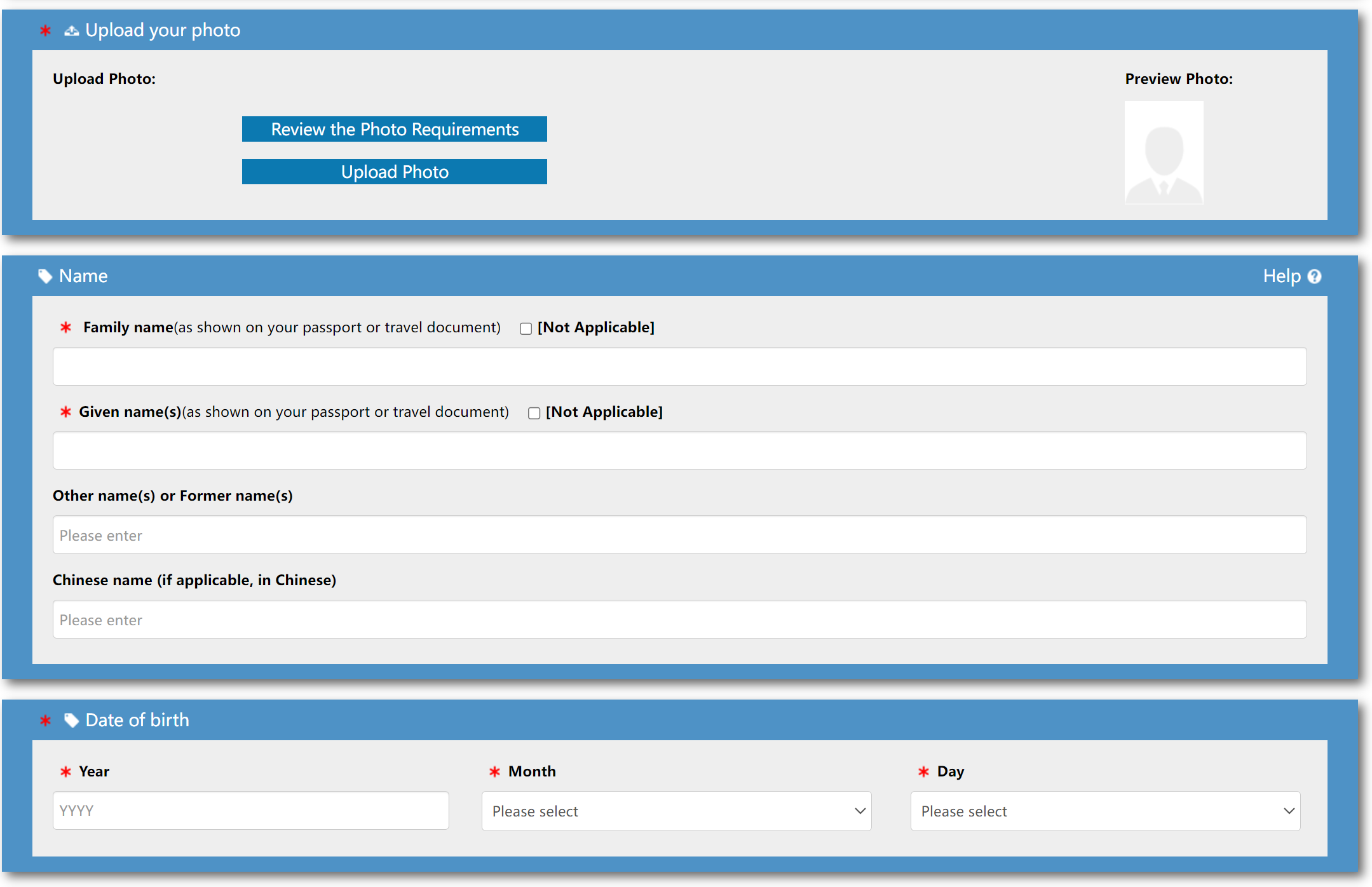Click the Chinese name input field
Screen dimensions: 1372x887
(x=679, y=620)
